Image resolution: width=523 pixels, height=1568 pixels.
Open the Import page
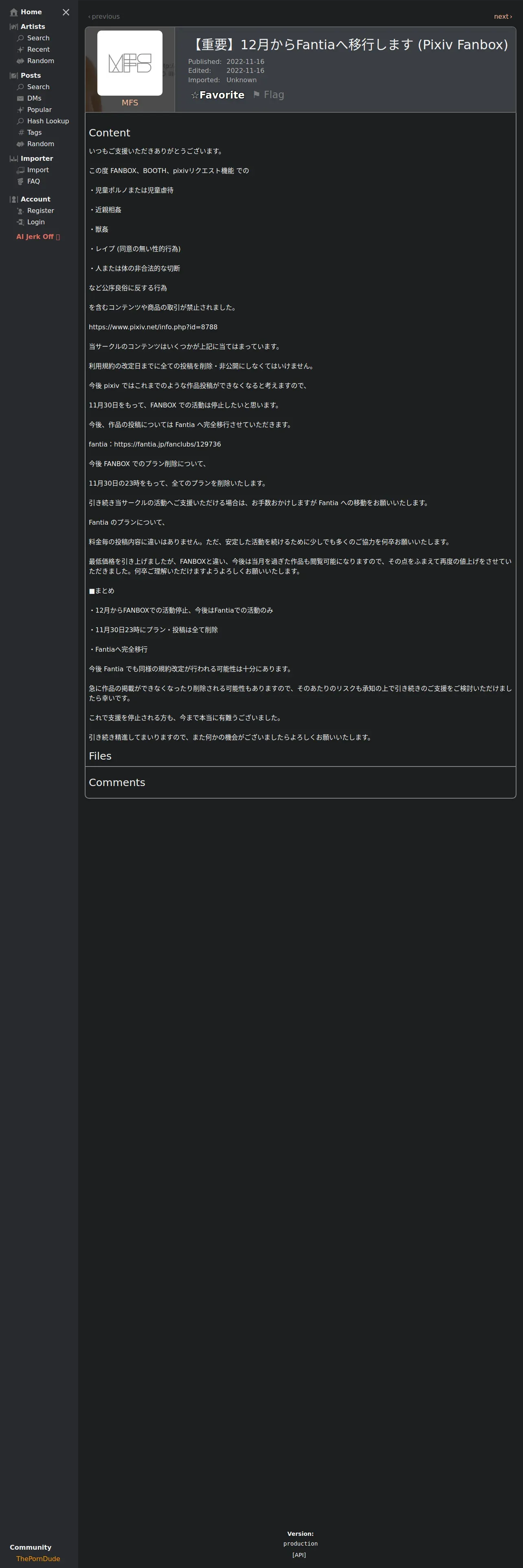point(38,170)
